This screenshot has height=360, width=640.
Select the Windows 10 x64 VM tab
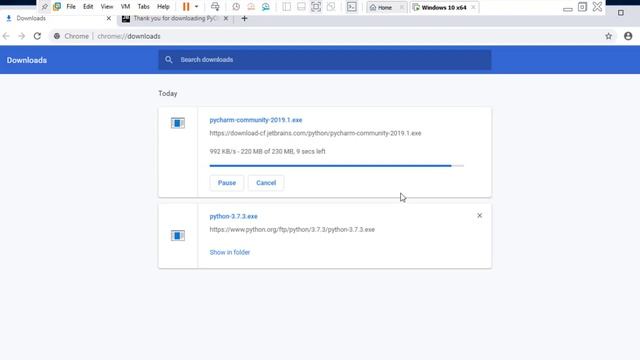pyautogui.click(x=440, y=7)
